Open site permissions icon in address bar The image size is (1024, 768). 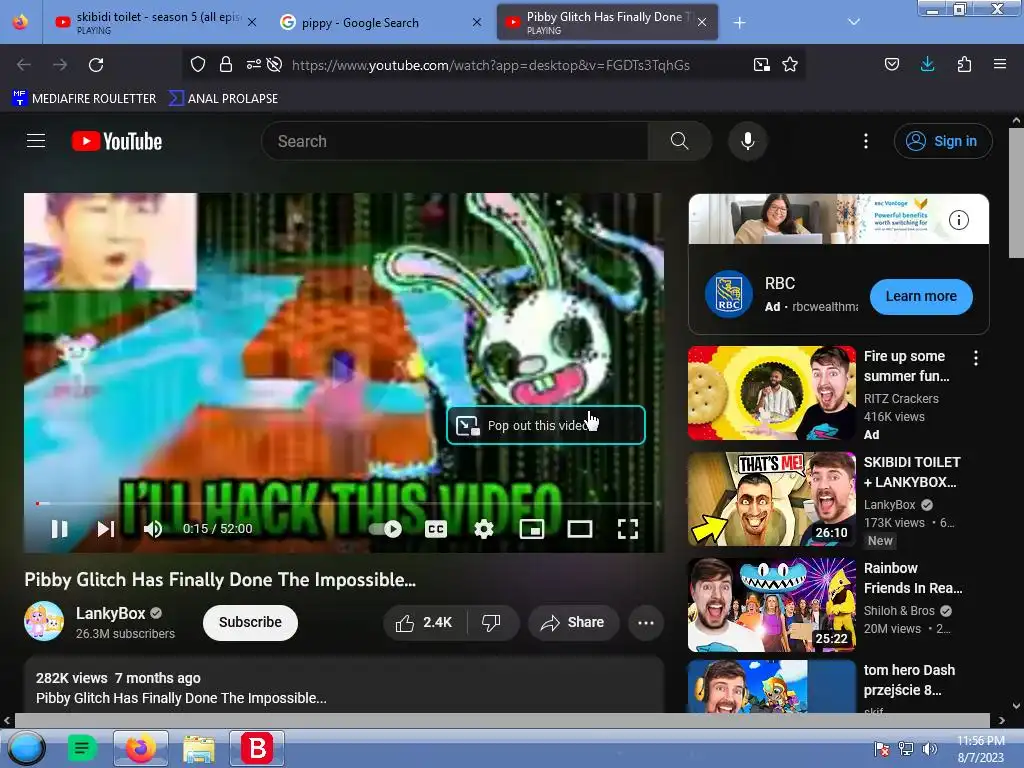point(253,64)
